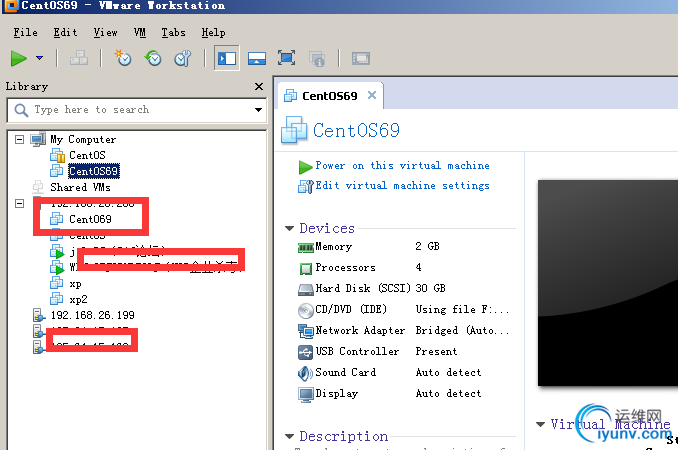678x450 pixels.
Task: Collapse the My Computer tree node
Action: tap(19, 139)
